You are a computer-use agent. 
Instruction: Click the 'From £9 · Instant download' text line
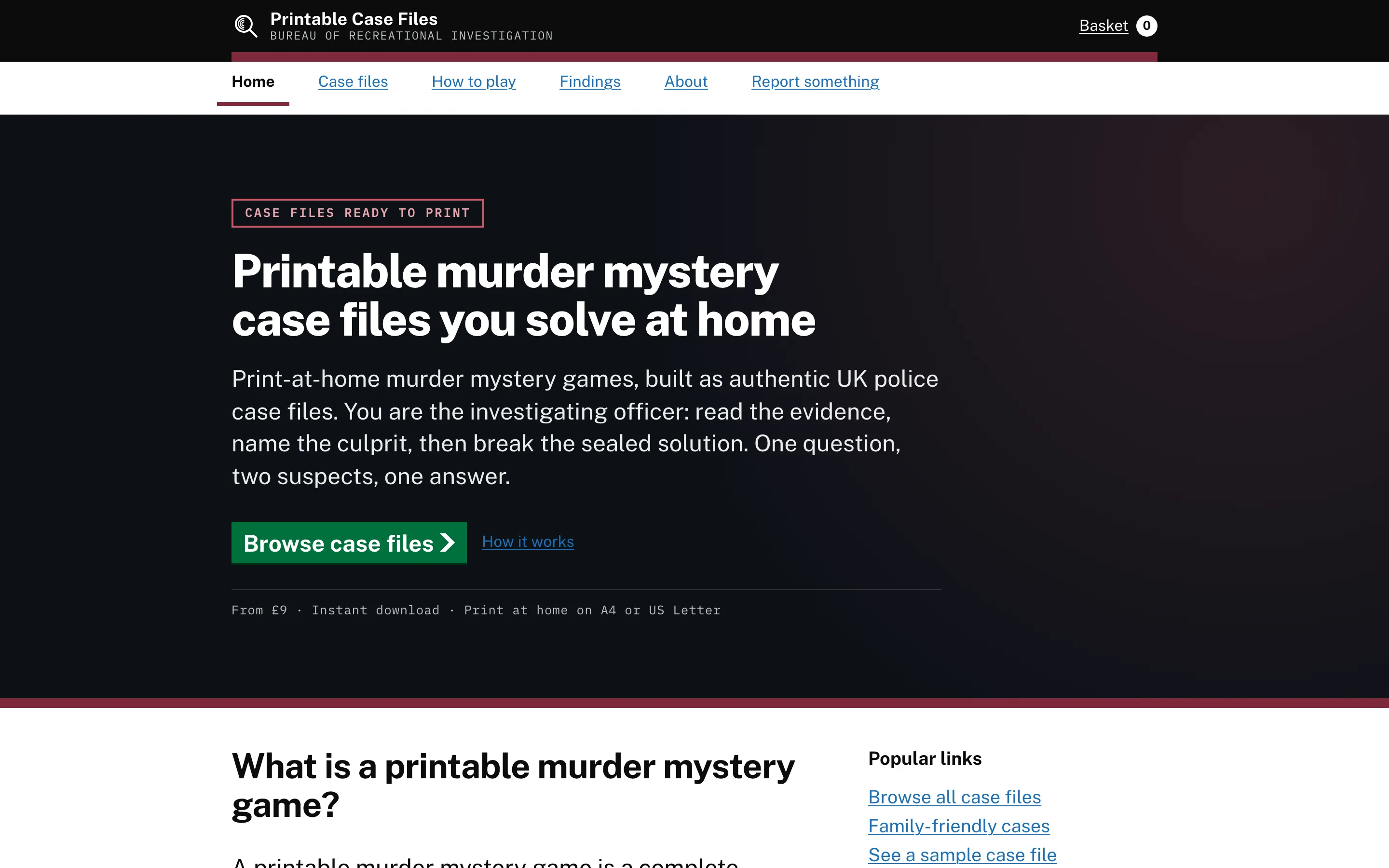pyautogui.click(x=476, y=610)
